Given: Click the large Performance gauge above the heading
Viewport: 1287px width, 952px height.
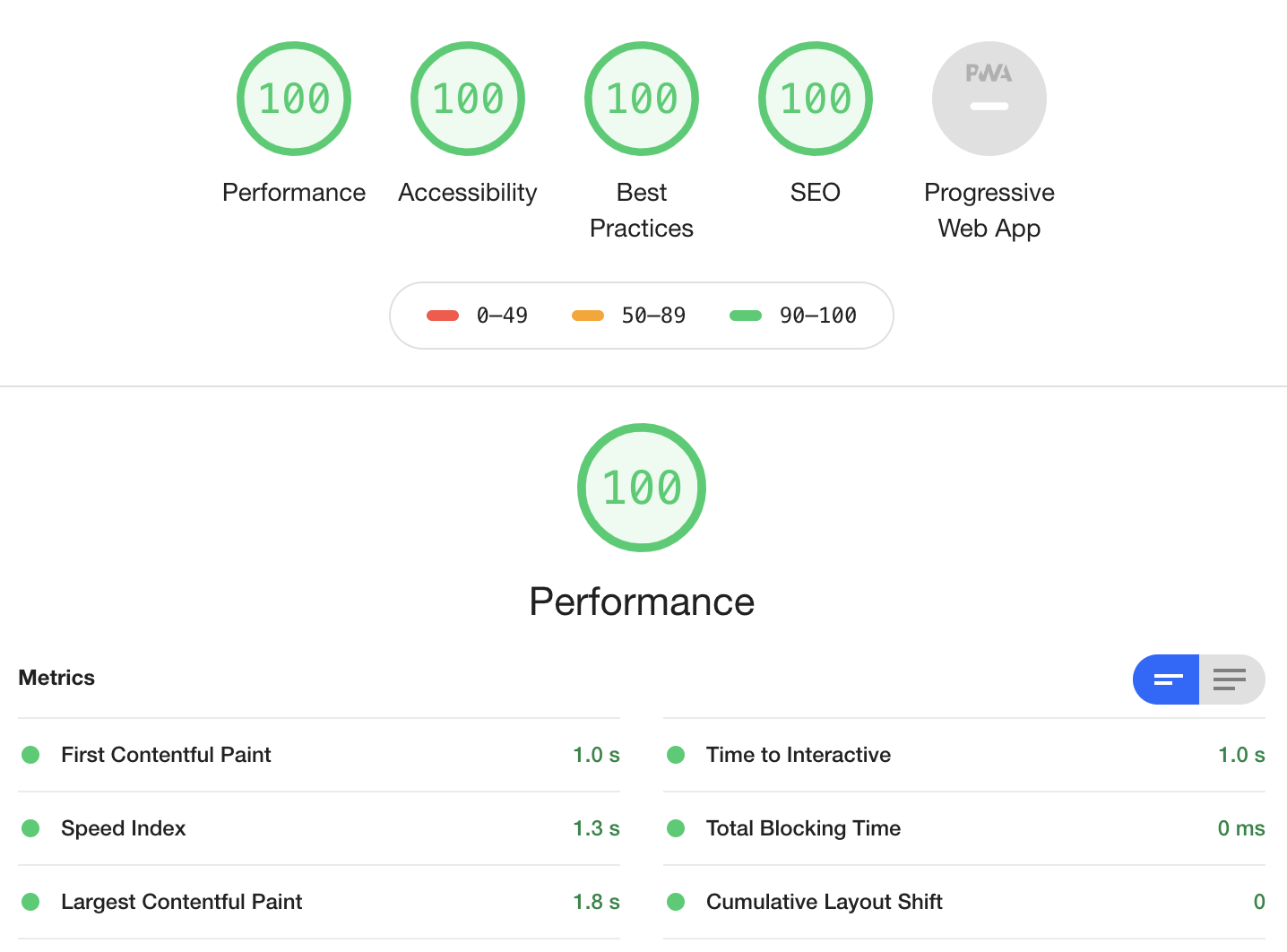Looking at the screenshot, I should (642, 488).
